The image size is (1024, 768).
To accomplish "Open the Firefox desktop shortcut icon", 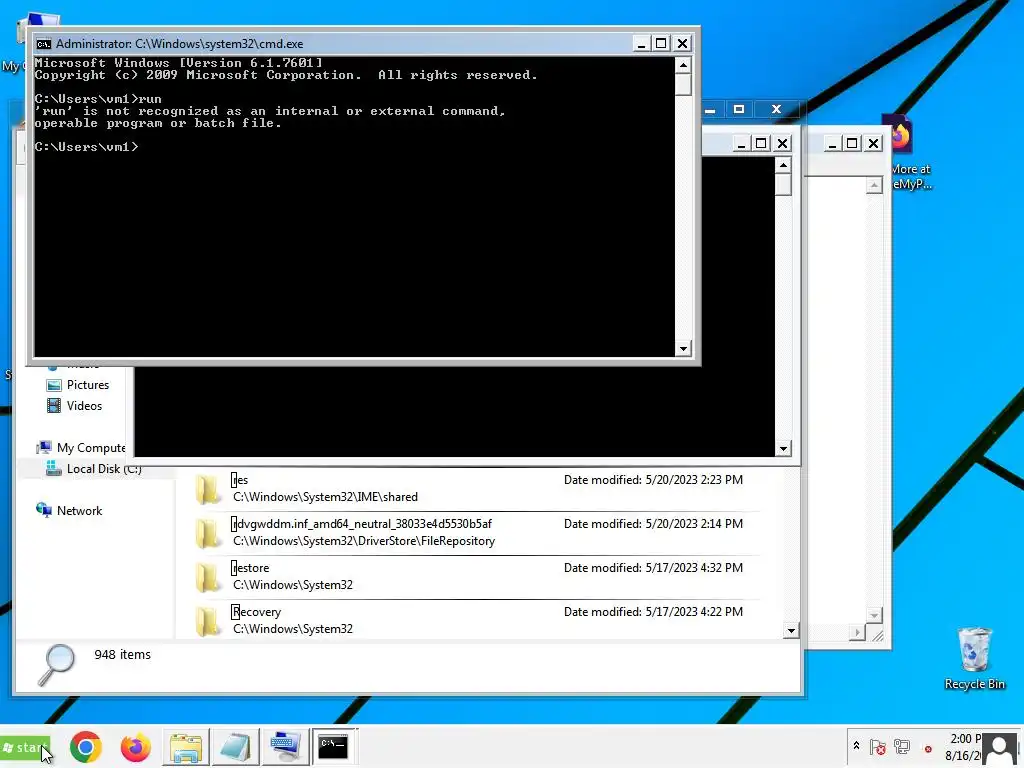I will click(x=899, y=134).
